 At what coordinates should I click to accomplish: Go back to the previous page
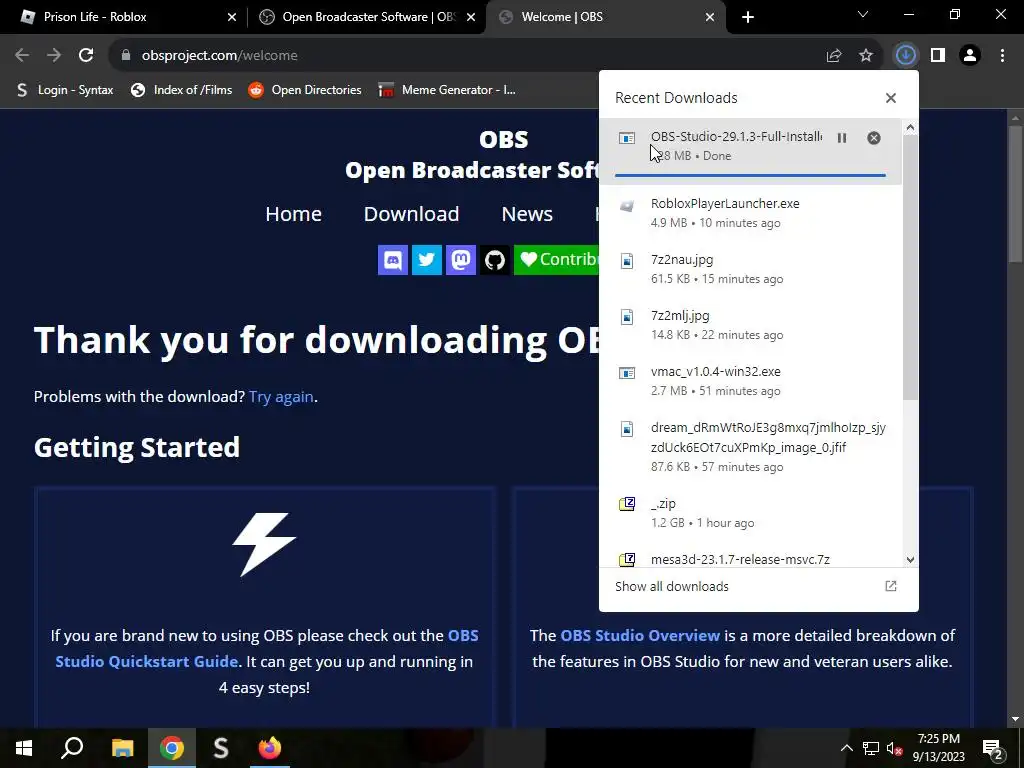(x=22, y=56)
